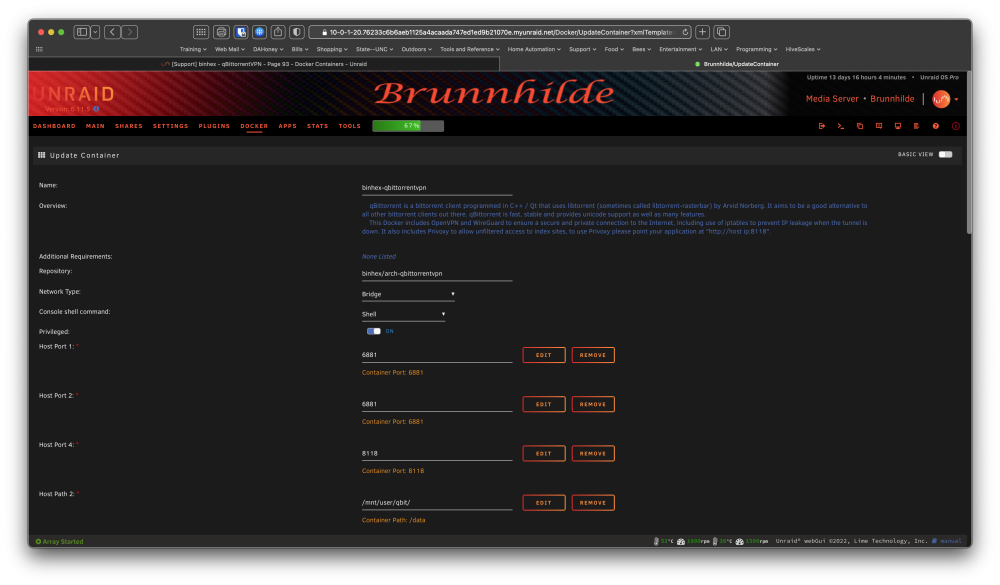The image size is (1000, 585).
Task: Open a new tab with the plus icon
Action: pos(702,32)
